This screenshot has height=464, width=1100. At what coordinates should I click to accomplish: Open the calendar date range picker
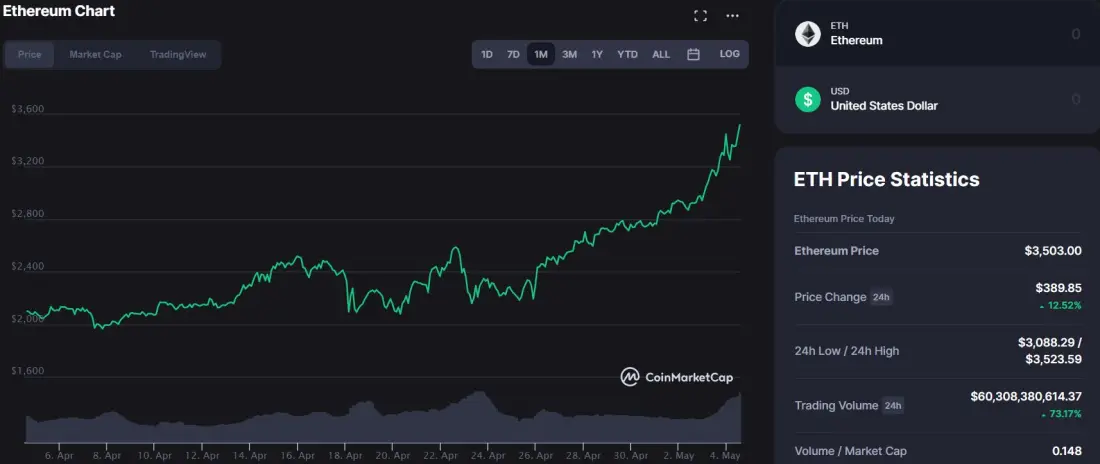click(x=693, y=54)
